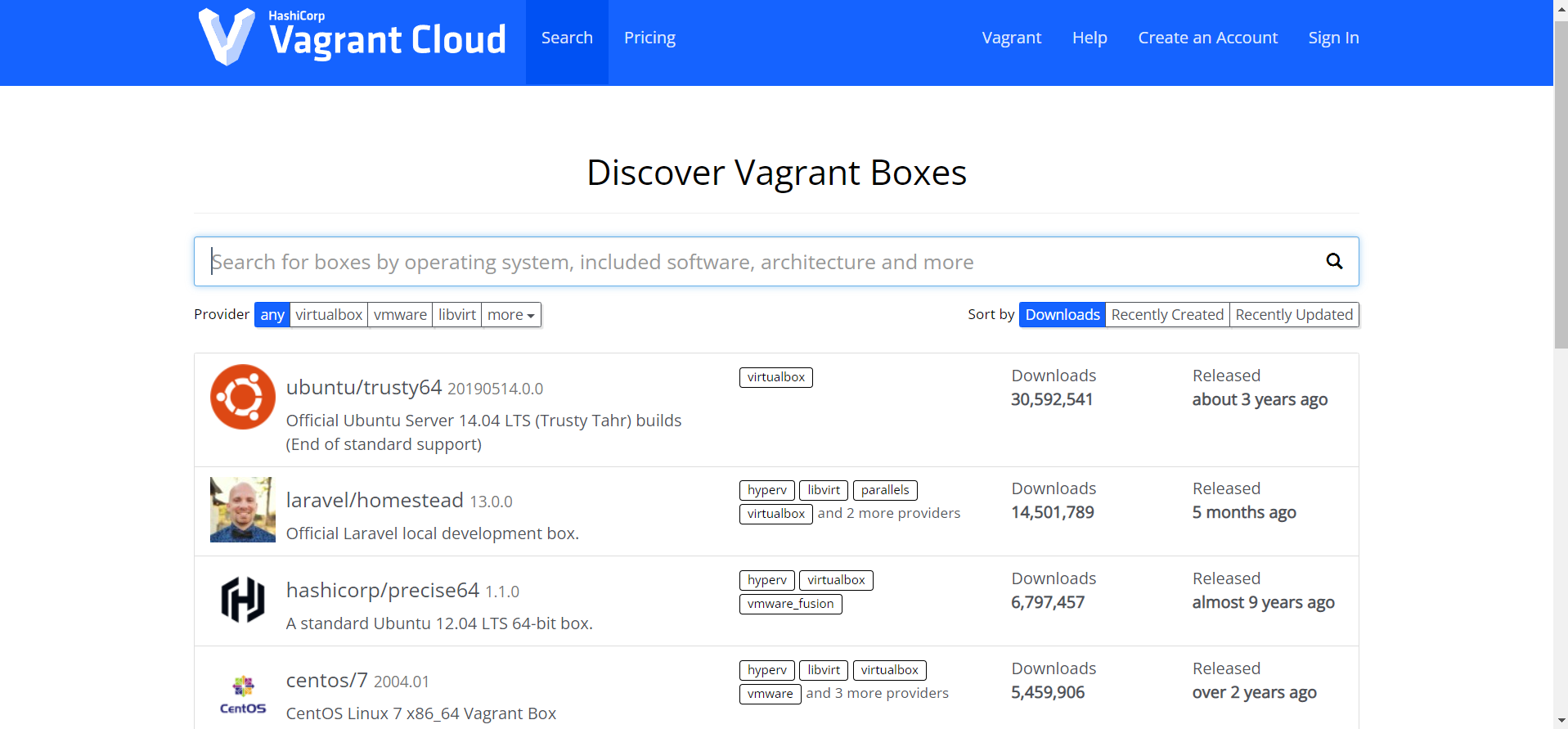The width and height of the screenshot is (1568, 729).
Task: Click 'and 2 more providers' text
Action: coord(889,513)
